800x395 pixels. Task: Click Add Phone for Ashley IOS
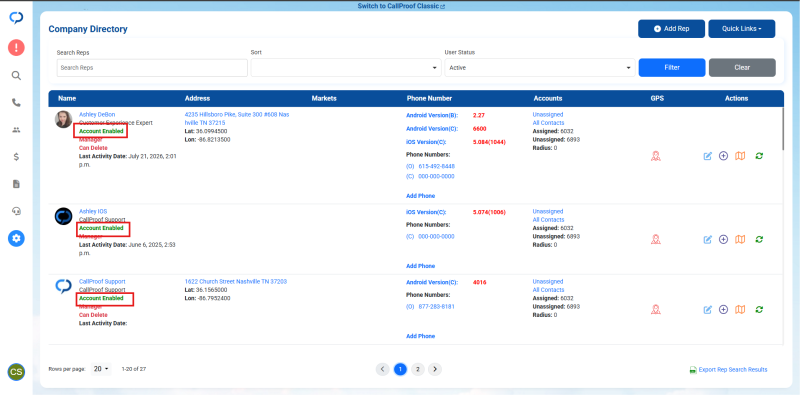point(420,266)
